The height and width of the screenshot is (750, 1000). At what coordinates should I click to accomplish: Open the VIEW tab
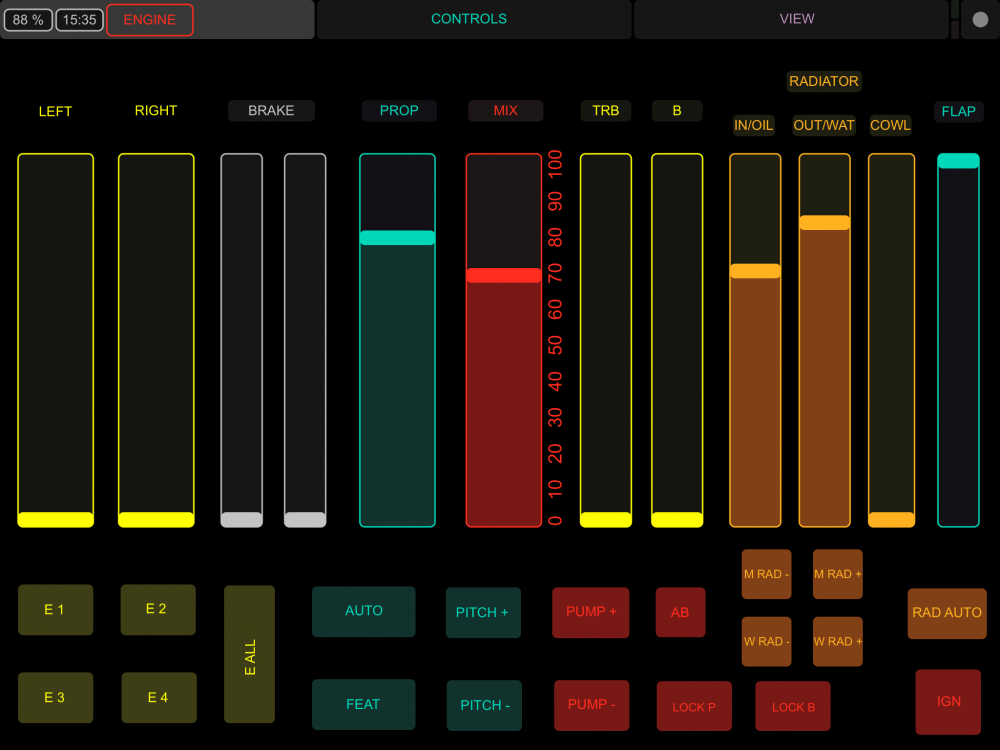(791, 19)
